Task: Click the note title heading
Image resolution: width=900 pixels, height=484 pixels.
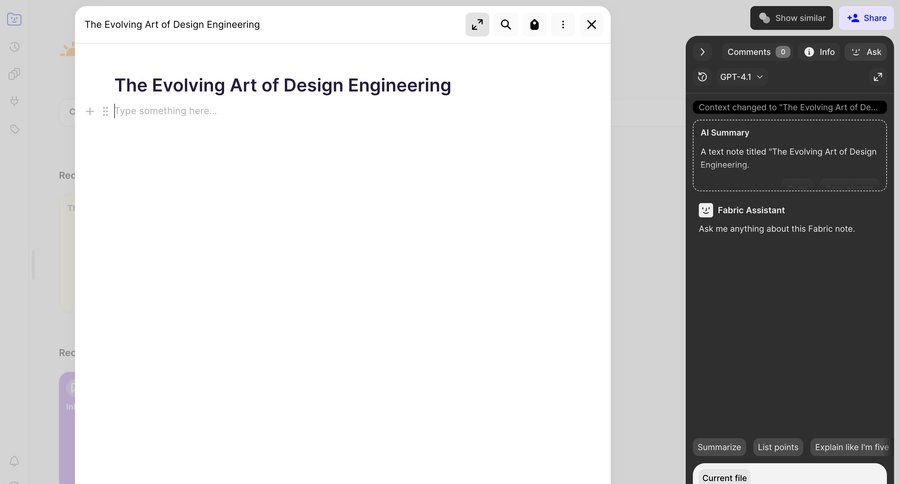Action: coord(283,85)
